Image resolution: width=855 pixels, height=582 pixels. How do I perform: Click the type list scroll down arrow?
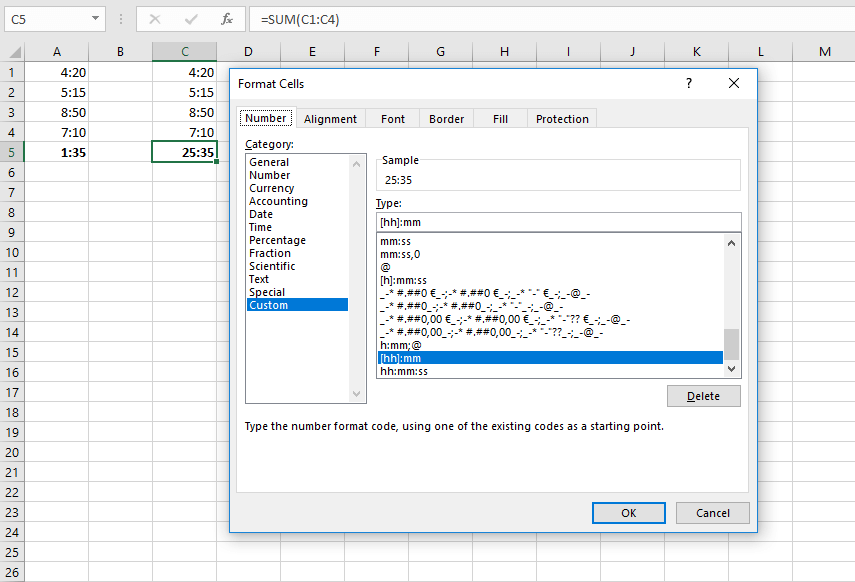click(732, 369)
